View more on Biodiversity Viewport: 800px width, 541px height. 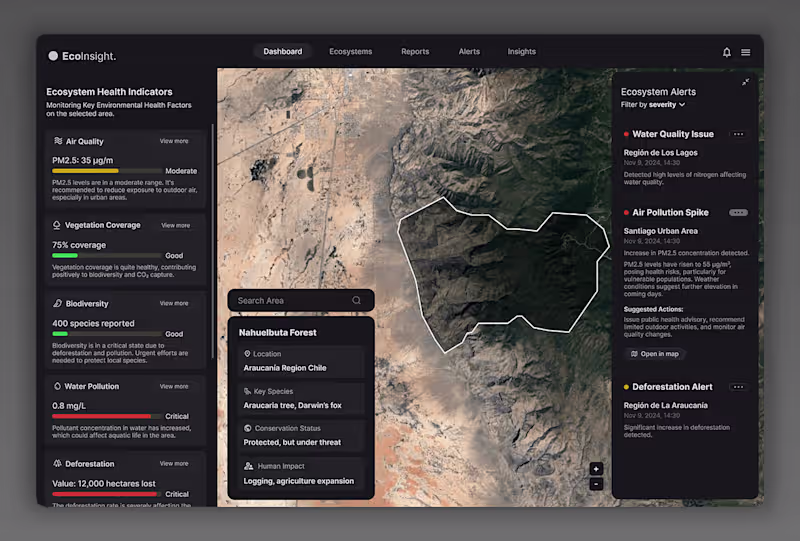pos(174,303)
